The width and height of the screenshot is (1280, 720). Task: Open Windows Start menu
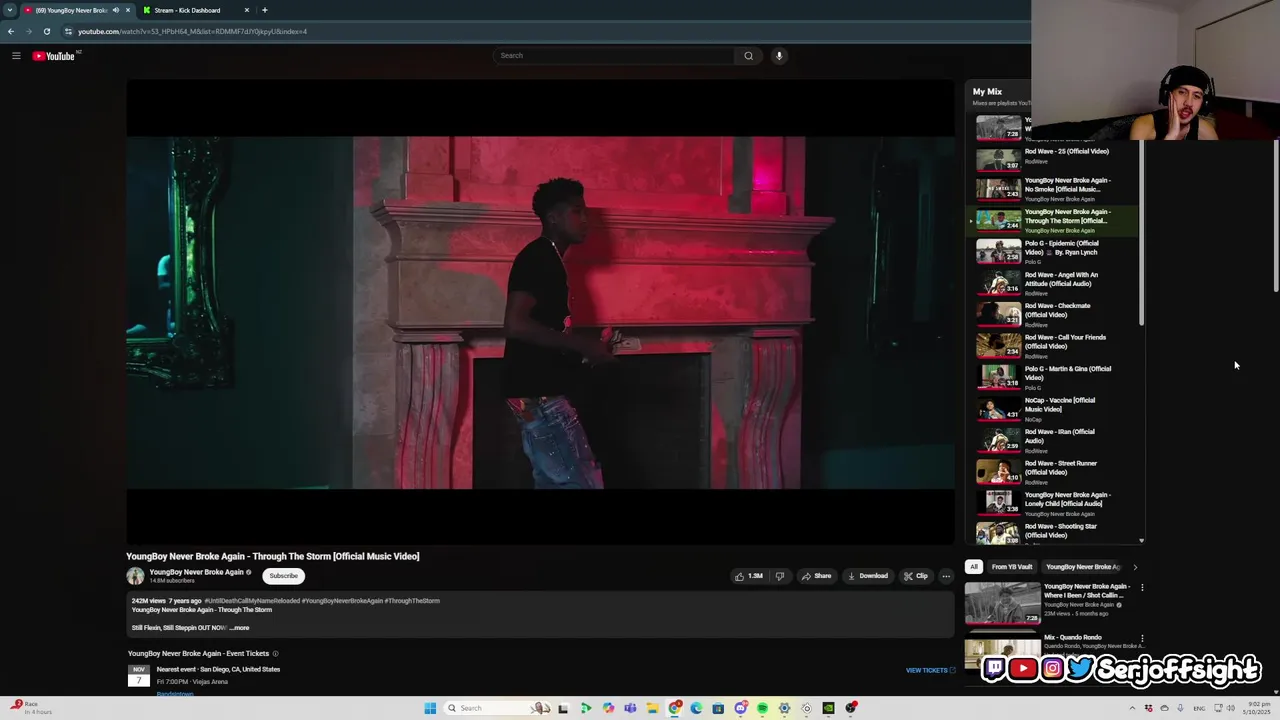(430, 708)
